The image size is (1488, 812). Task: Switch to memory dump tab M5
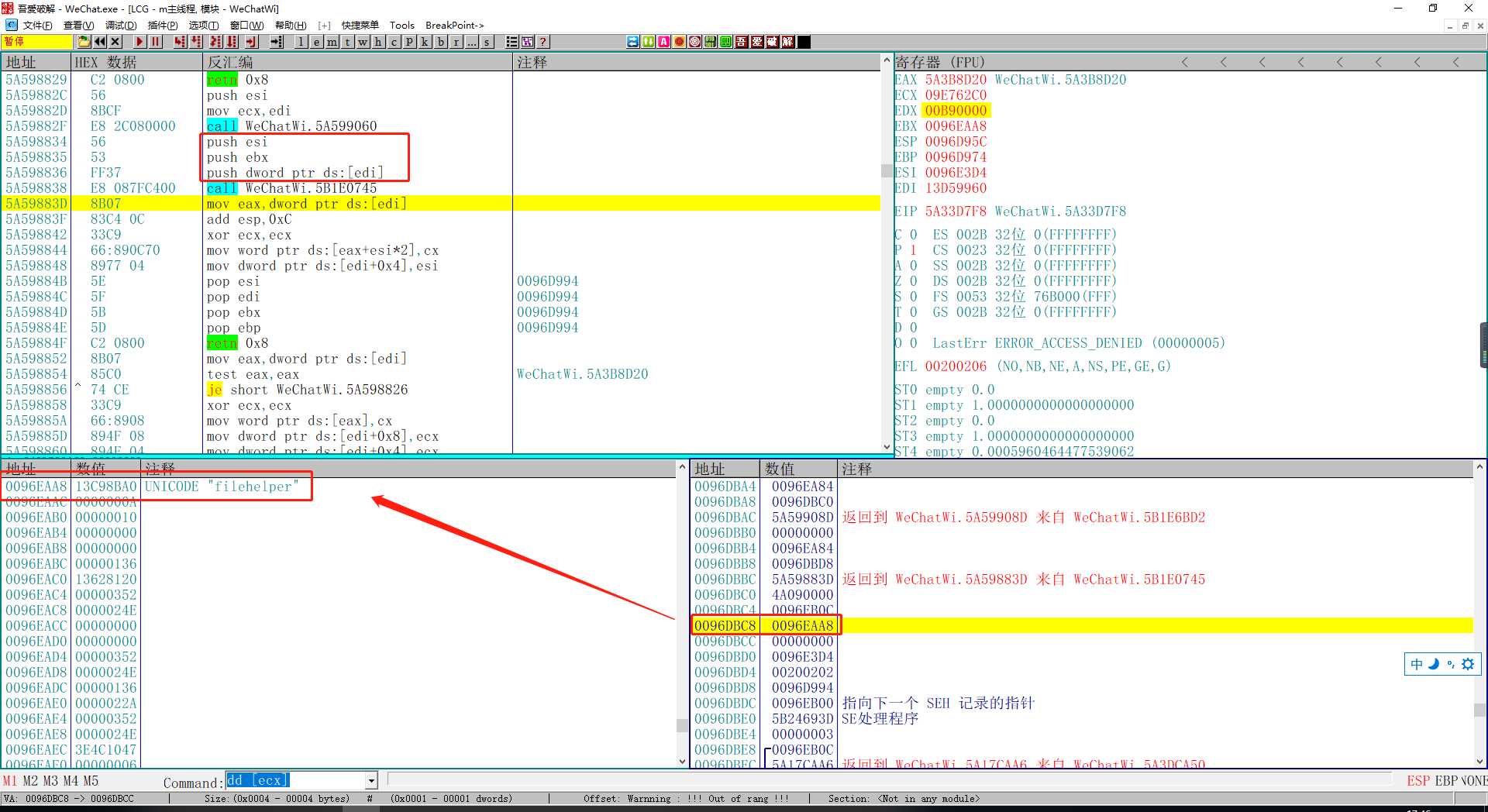(91, 780)
